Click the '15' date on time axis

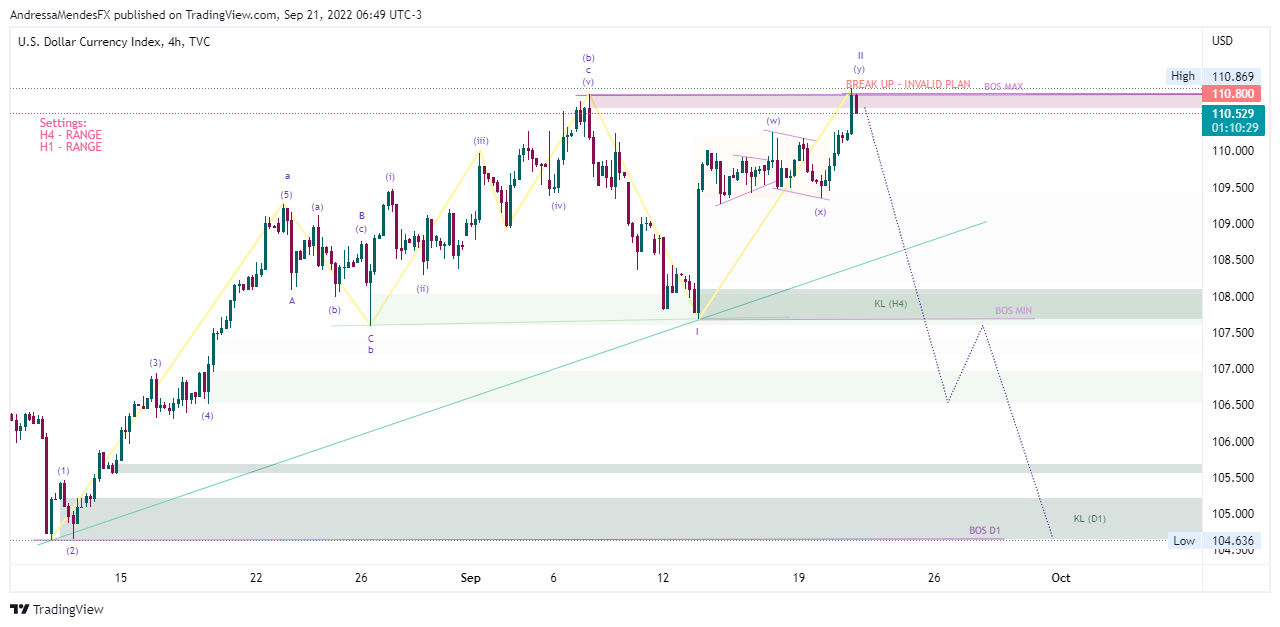pyautogui.click(x=121, y=578)
